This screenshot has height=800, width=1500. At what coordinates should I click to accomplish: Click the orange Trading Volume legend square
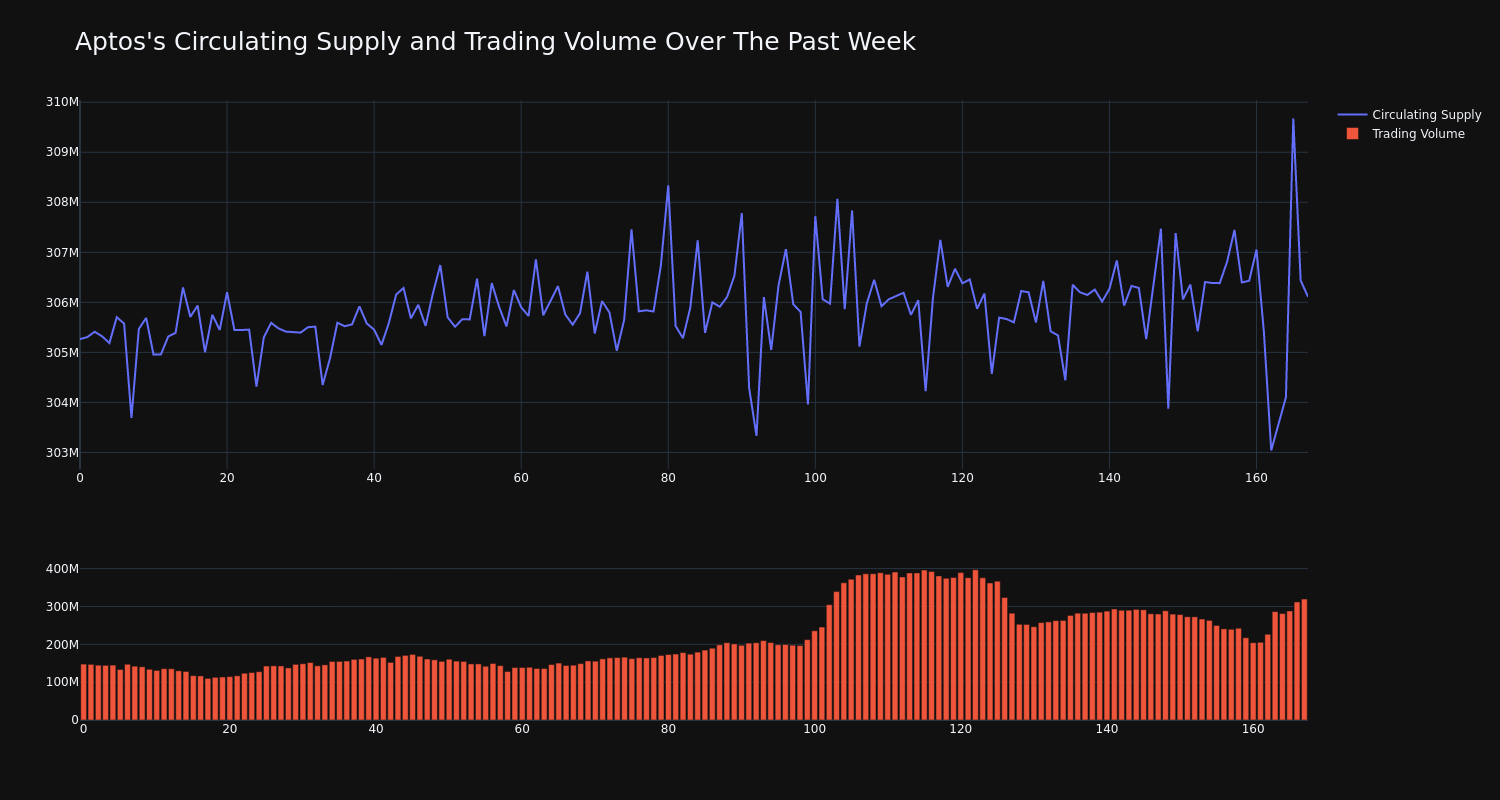point(1352,133)
